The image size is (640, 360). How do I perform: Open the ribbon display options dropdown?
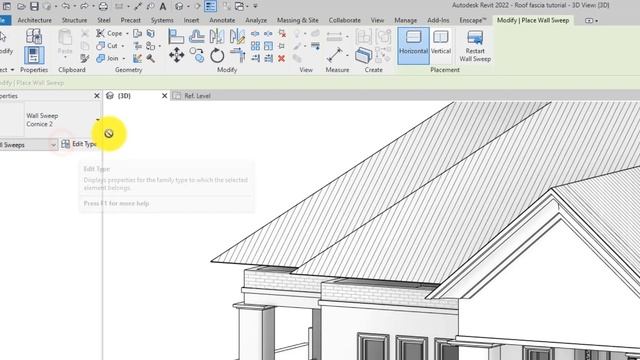591,20
